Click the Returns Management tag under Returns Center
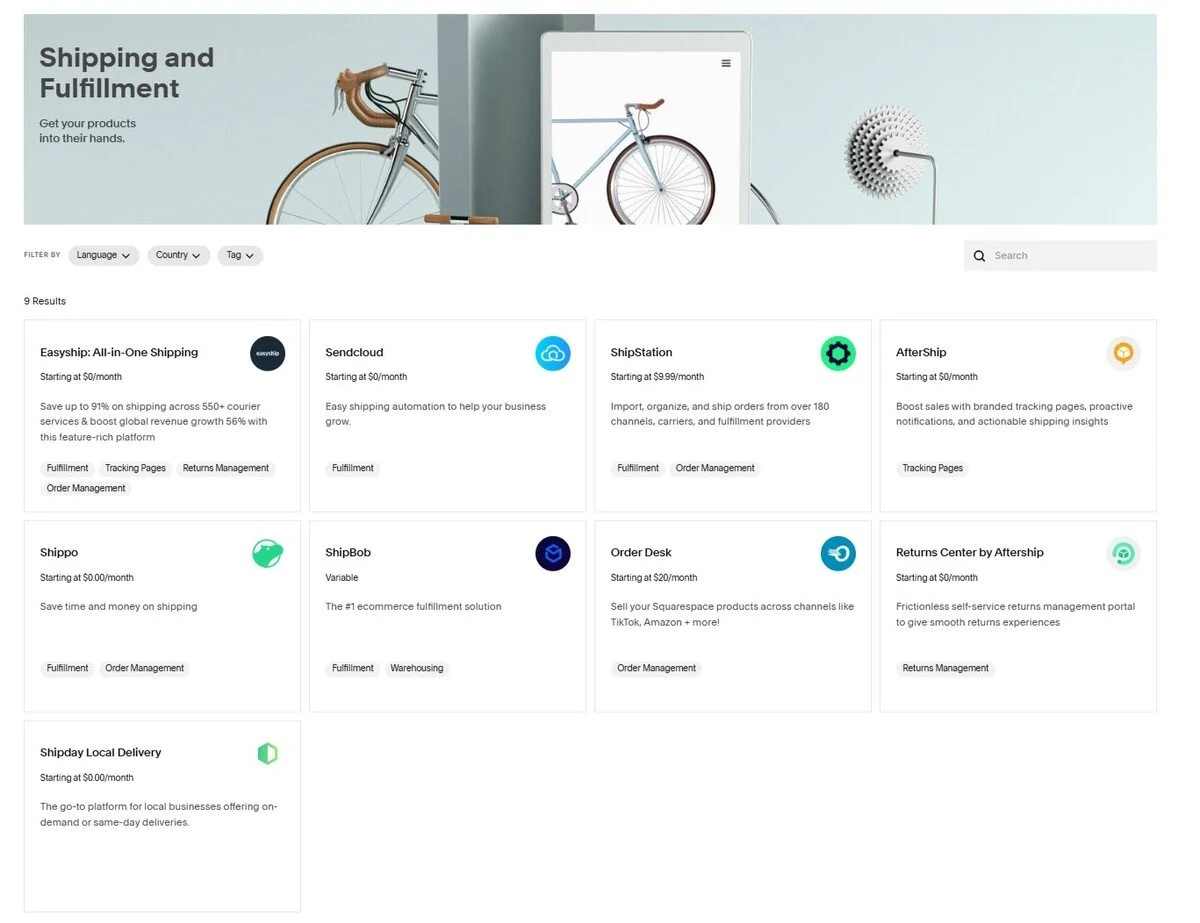1200x923 pixels. point(945,668)
